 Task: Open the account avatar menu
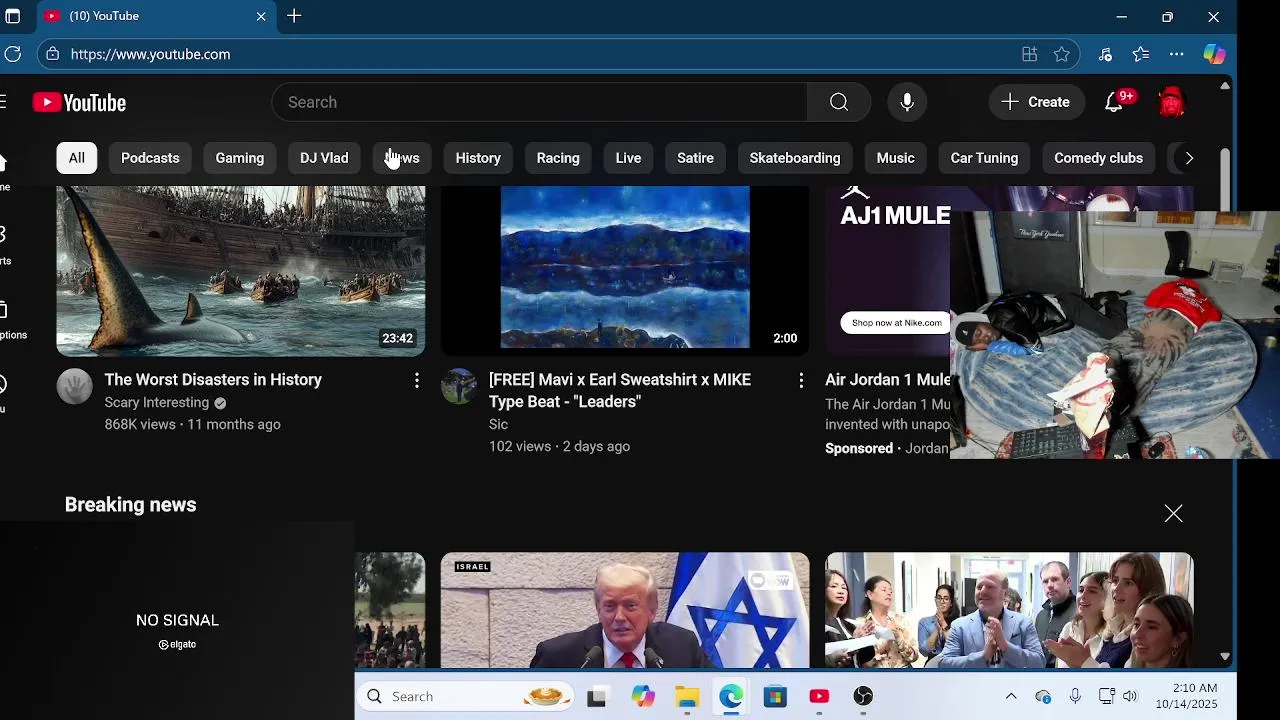(x=1171, y=102)
